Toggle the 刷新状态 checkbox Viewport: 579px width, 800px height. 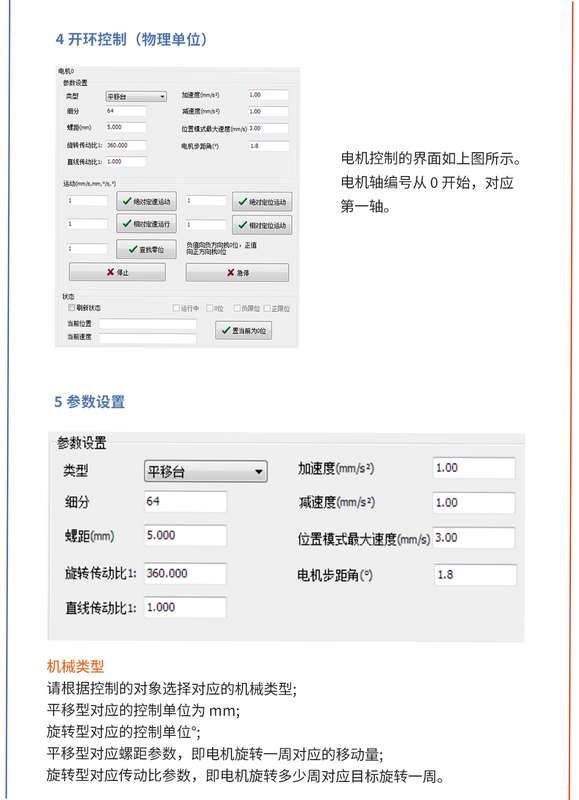pos(72,308)
